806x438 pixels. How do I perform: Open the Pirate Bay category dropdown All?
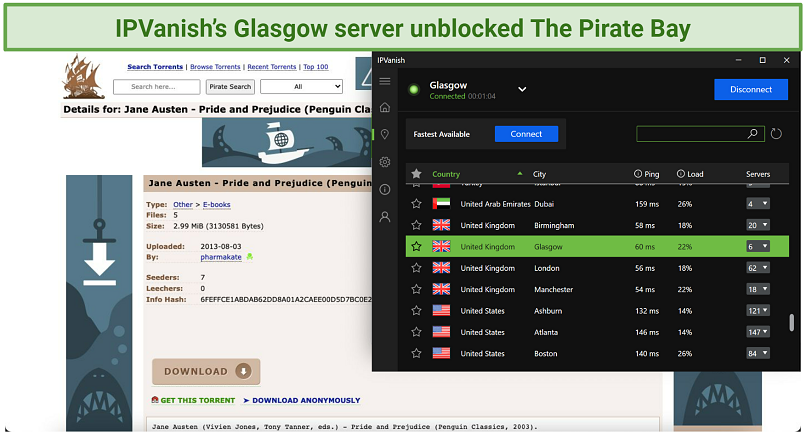(301, 87)
